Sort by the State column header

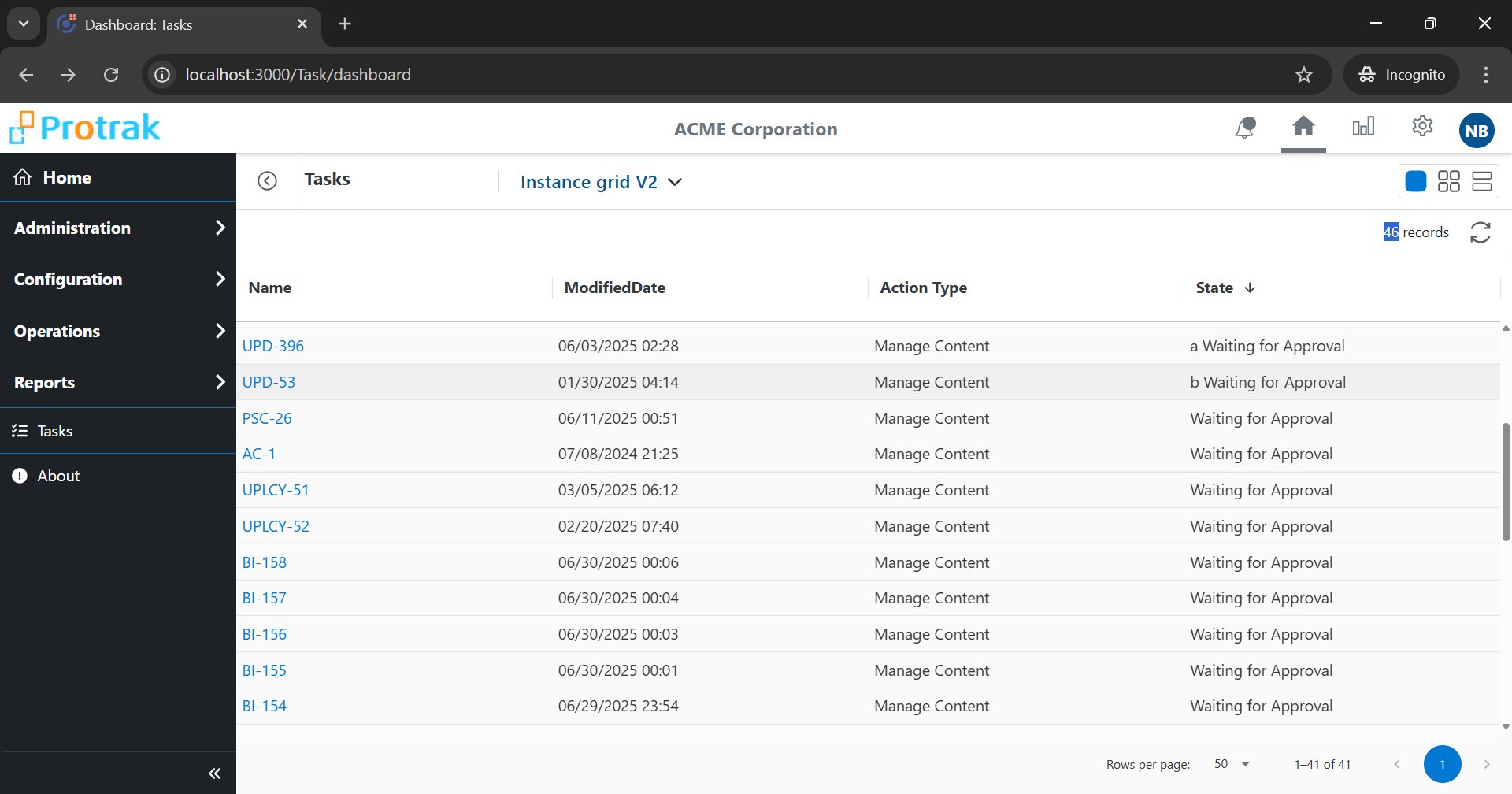tap(1214, 288)
